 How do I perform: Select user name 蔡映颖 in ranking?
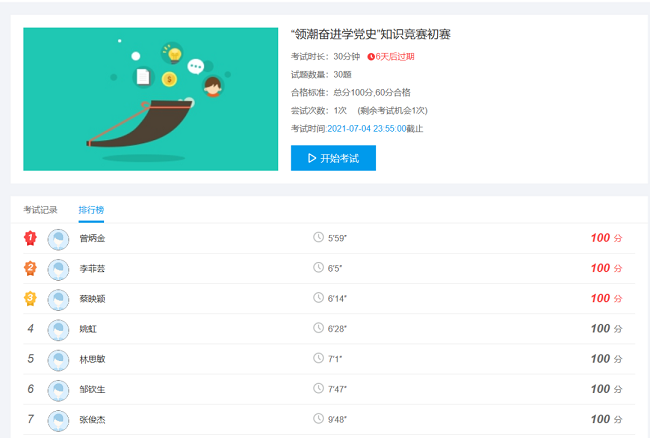(92, 298)
